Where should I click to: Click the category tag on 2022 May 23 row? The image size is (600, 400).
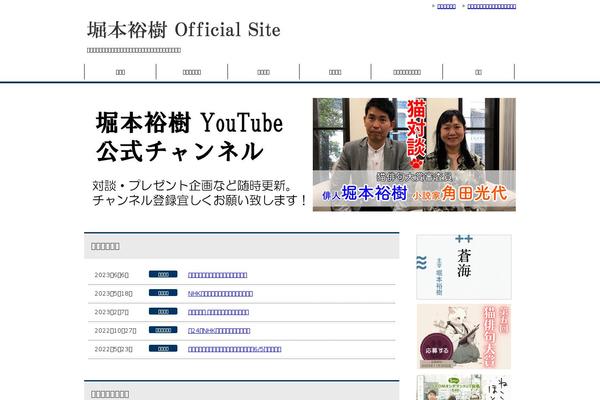click(x=162, y=349)
